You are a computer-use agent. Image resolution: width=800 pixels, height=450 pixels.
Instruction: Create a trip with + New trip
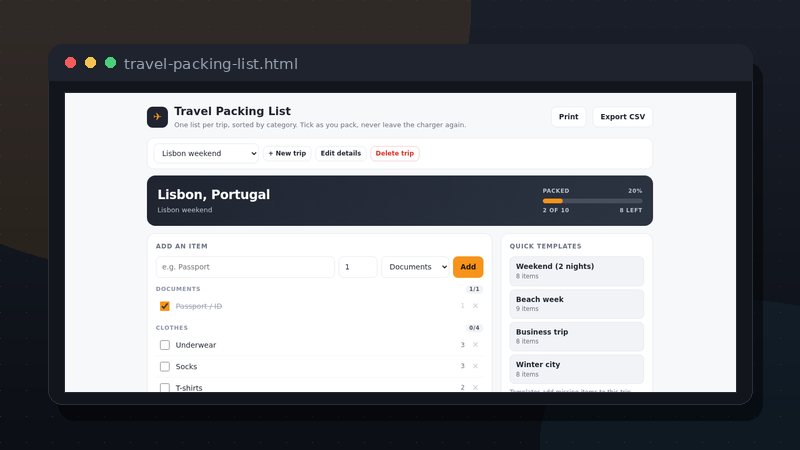pos(287,153)
